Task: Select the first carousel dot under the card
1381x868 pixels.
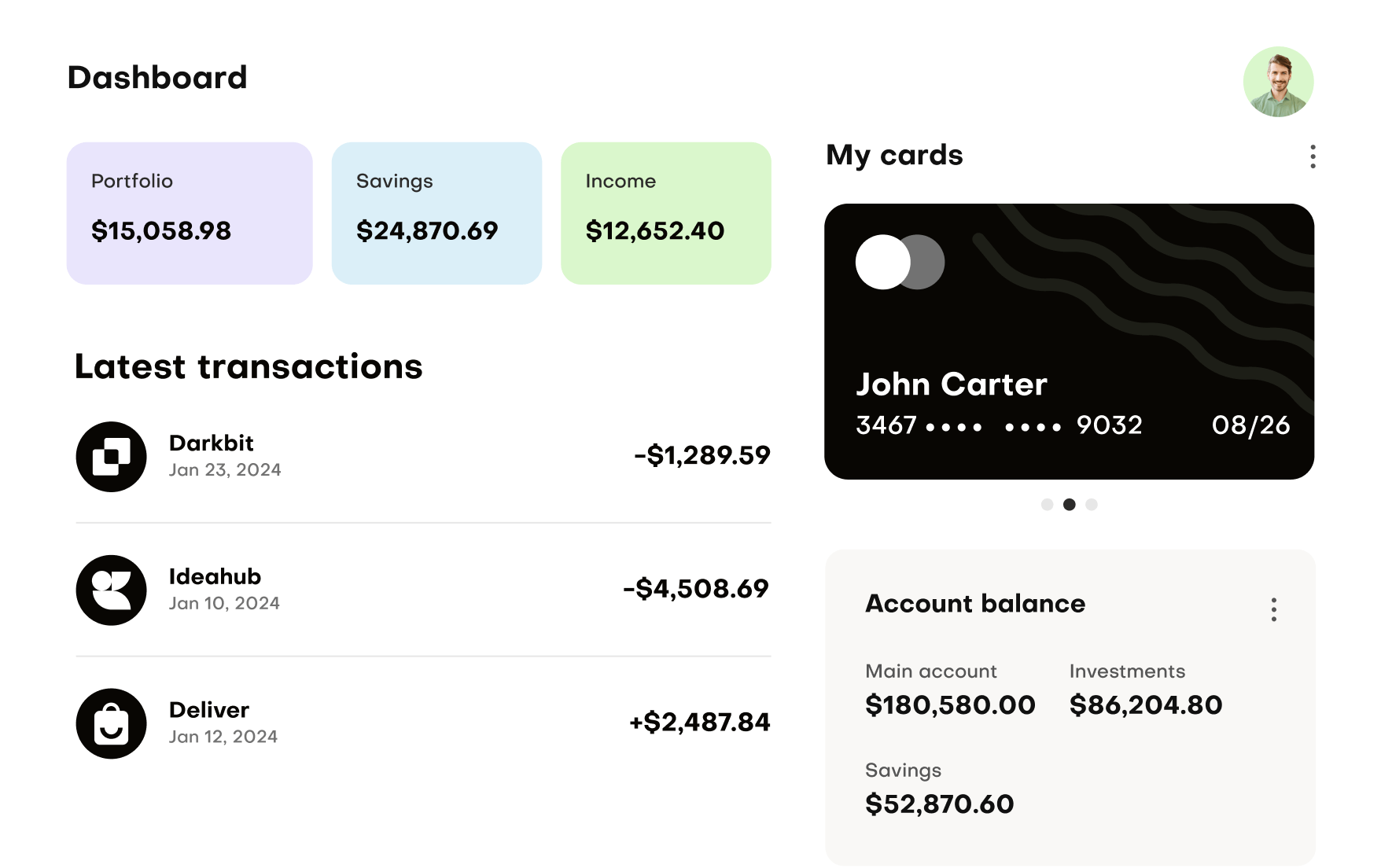Action: (1047, 504)
